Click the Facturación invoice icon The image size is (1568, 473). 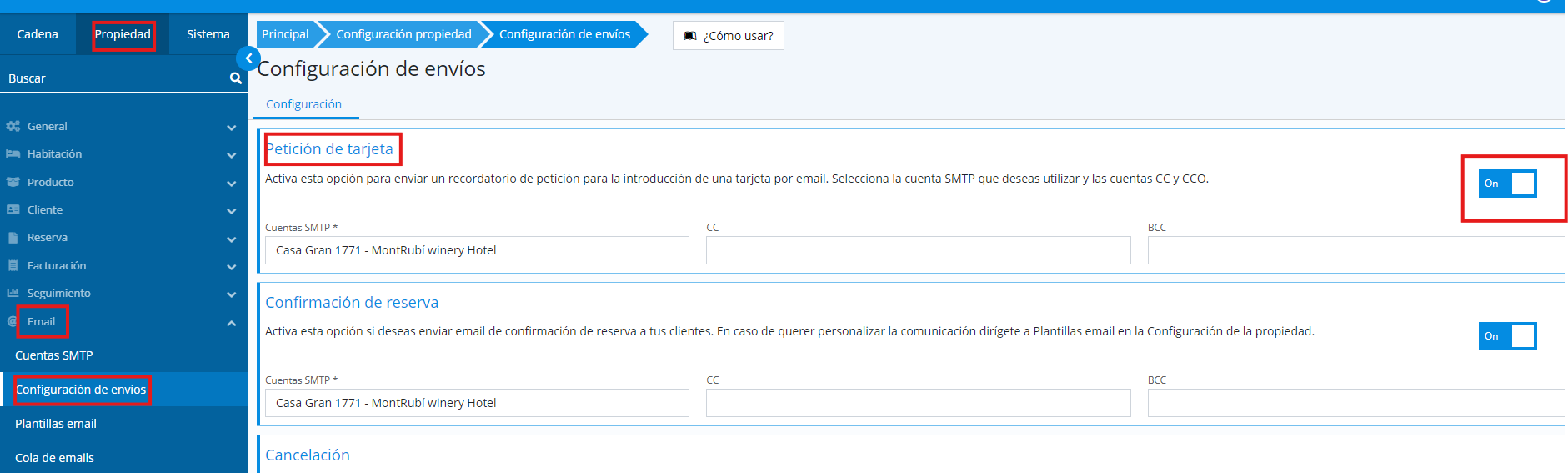tap(13, 266)
